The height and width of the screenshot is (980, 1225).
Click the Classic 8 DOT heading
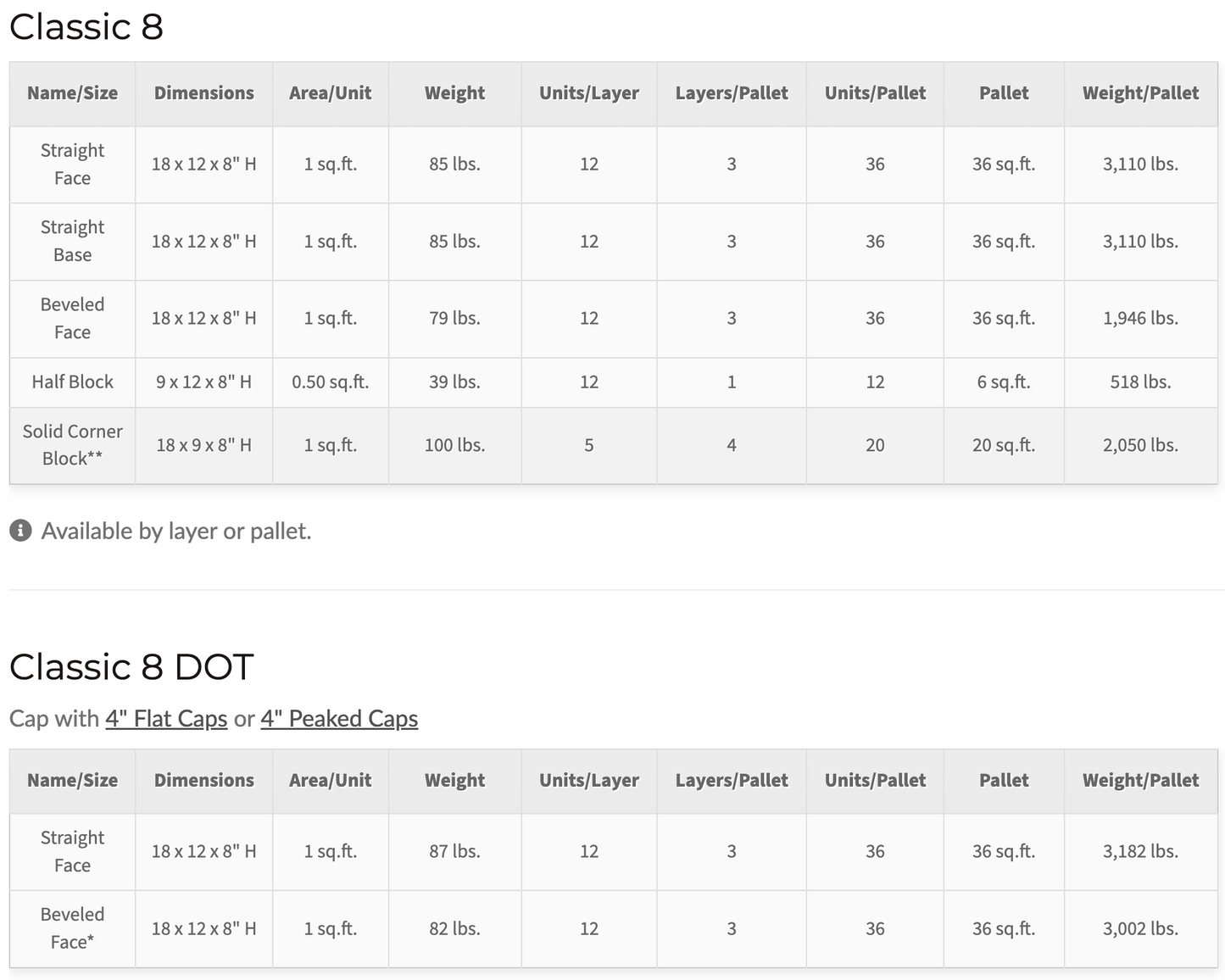point(131,667)
